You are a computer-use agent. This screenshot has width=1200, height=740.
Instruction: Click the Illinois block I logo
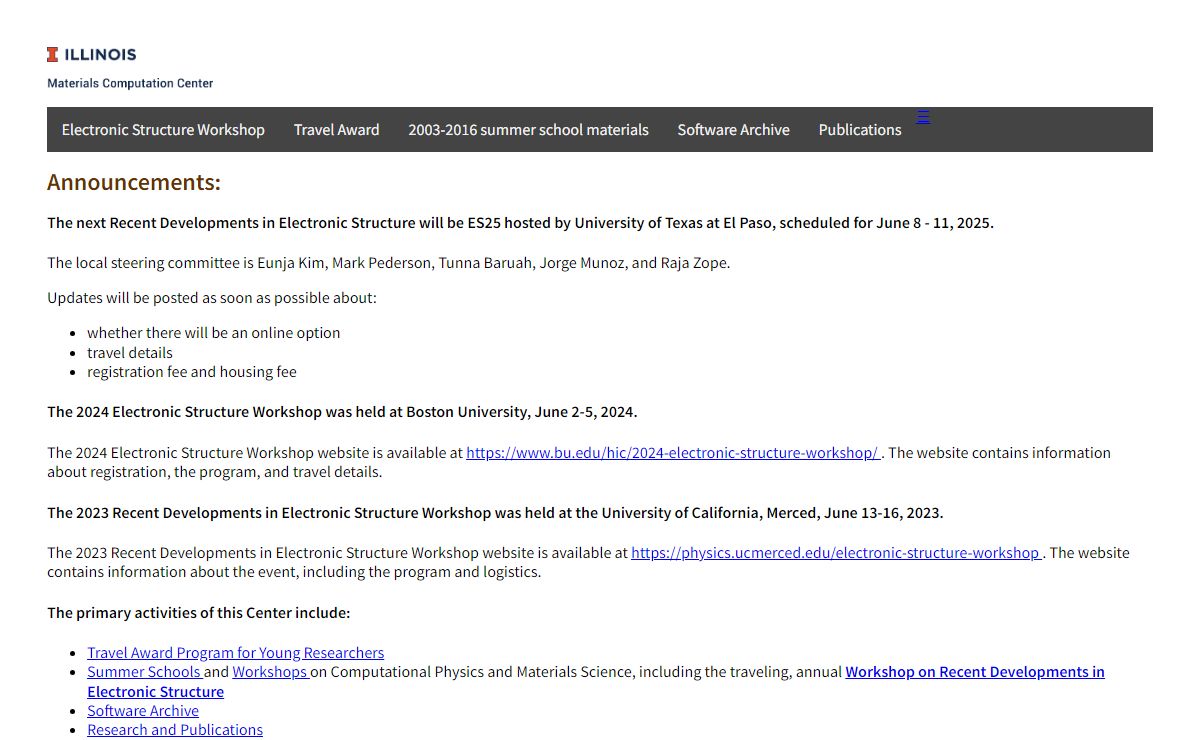[x=53, y=54]
